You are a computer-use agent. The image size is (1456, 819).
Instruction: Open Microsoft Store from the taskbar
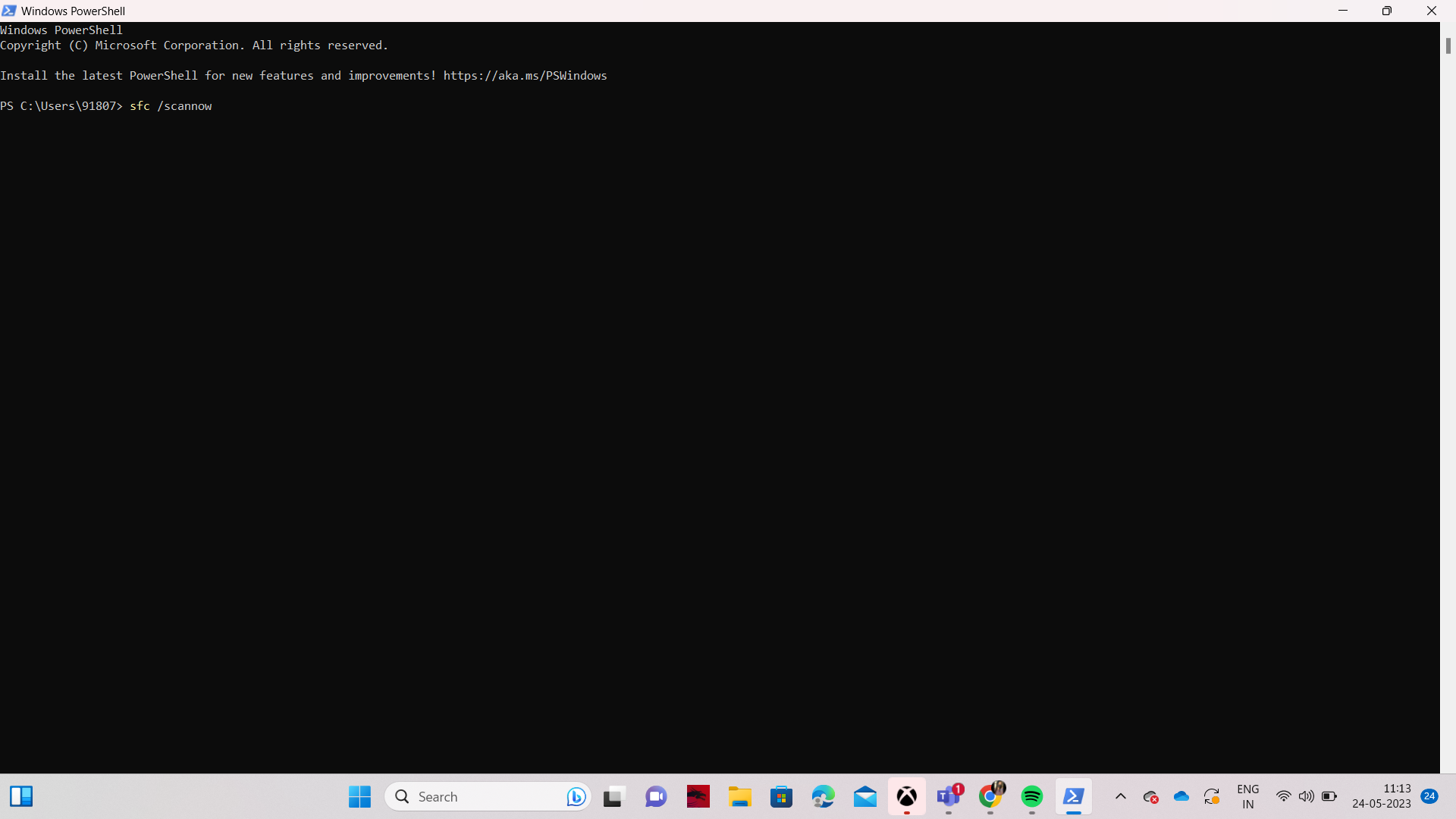click(x=781, y=796)
